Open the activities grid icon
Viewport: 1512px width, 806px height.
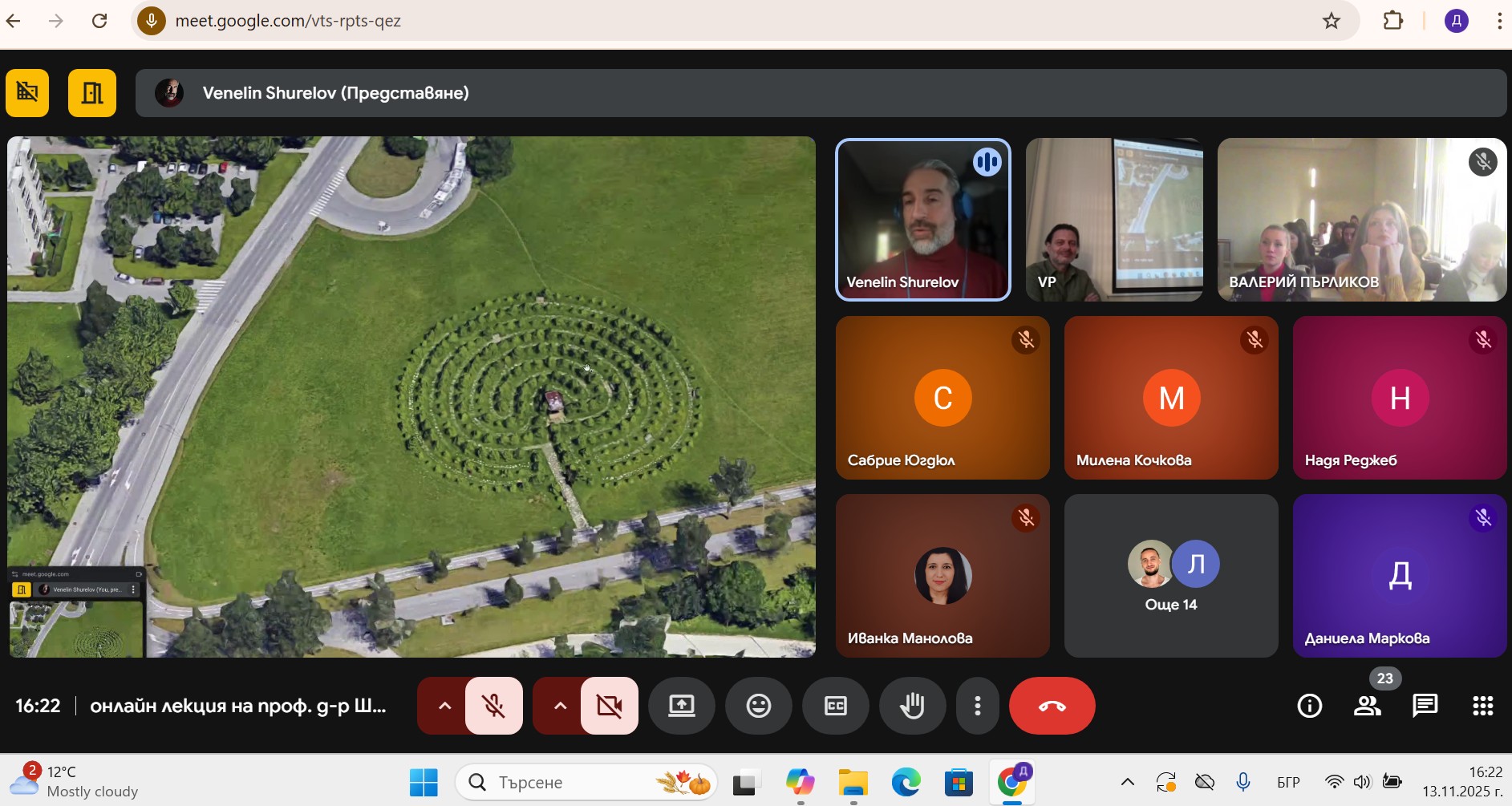coord(1482,706)
